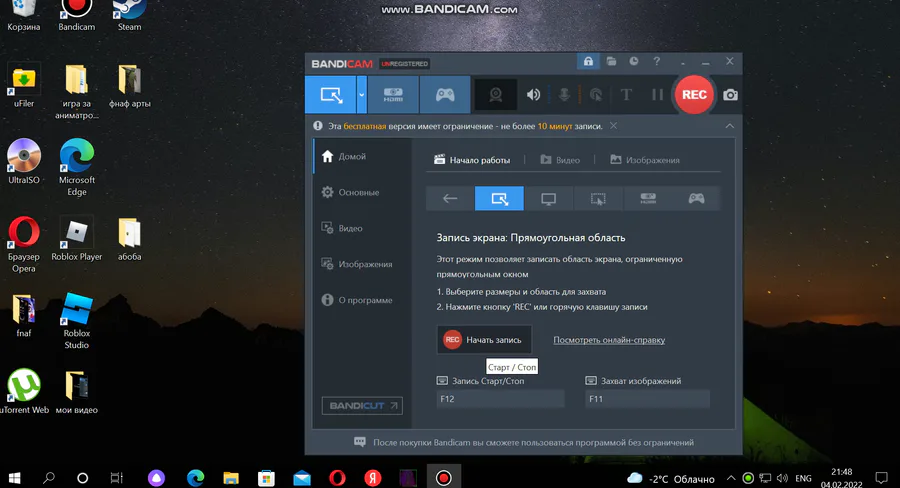Image resolution: width=900 pixels, height=488 pixels.
Task: Switch to the Видео tab
Action: click(560, 160)
